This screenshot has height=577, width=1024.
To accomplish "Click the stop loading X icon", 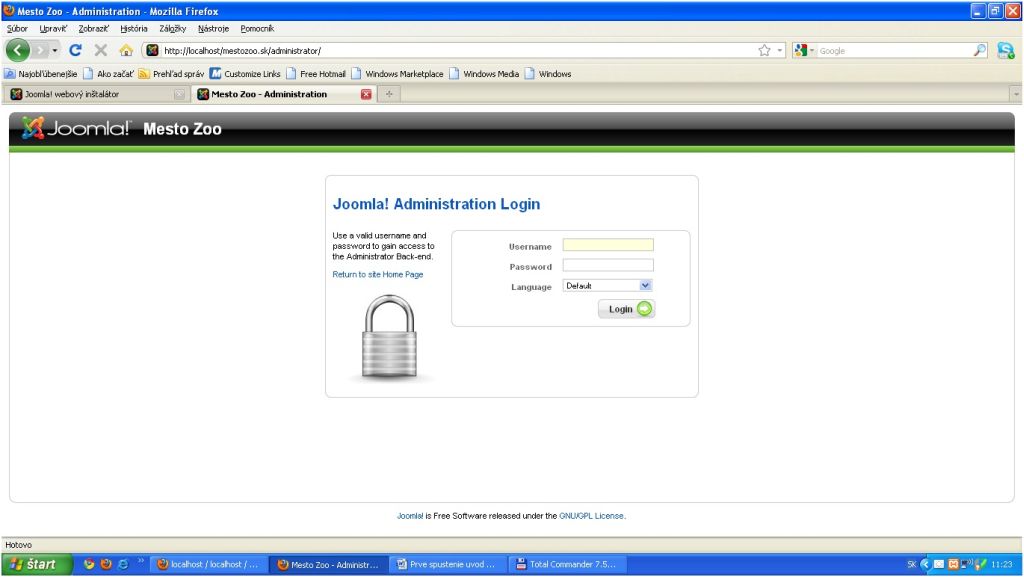I will pyautogui.click(x=101, y=50).
